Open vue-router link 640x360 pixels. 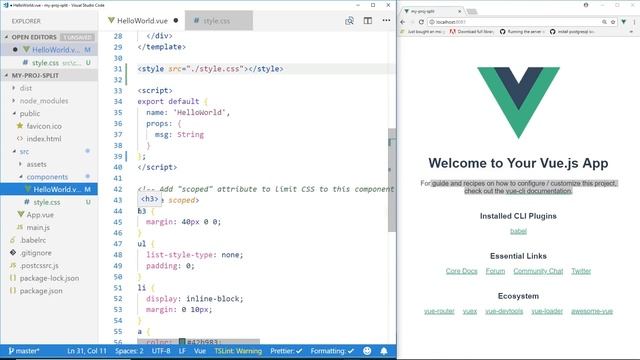439,311
